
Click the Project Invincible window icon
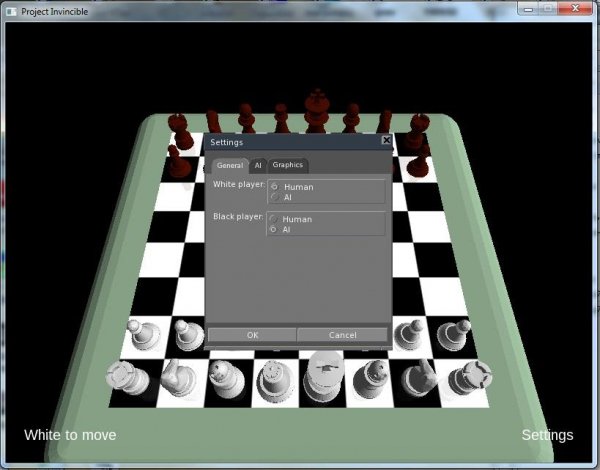11,11
